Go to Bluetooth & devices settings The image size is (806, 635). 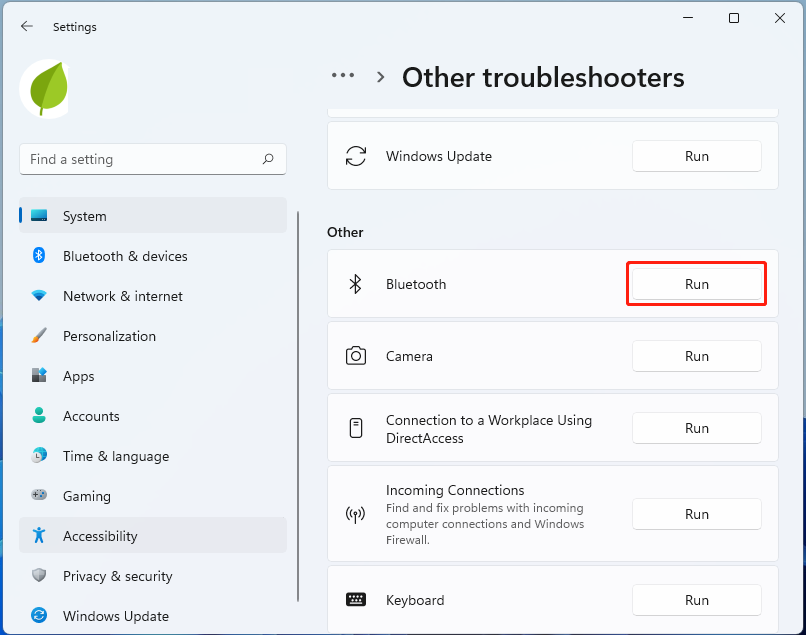click(153, 256)
